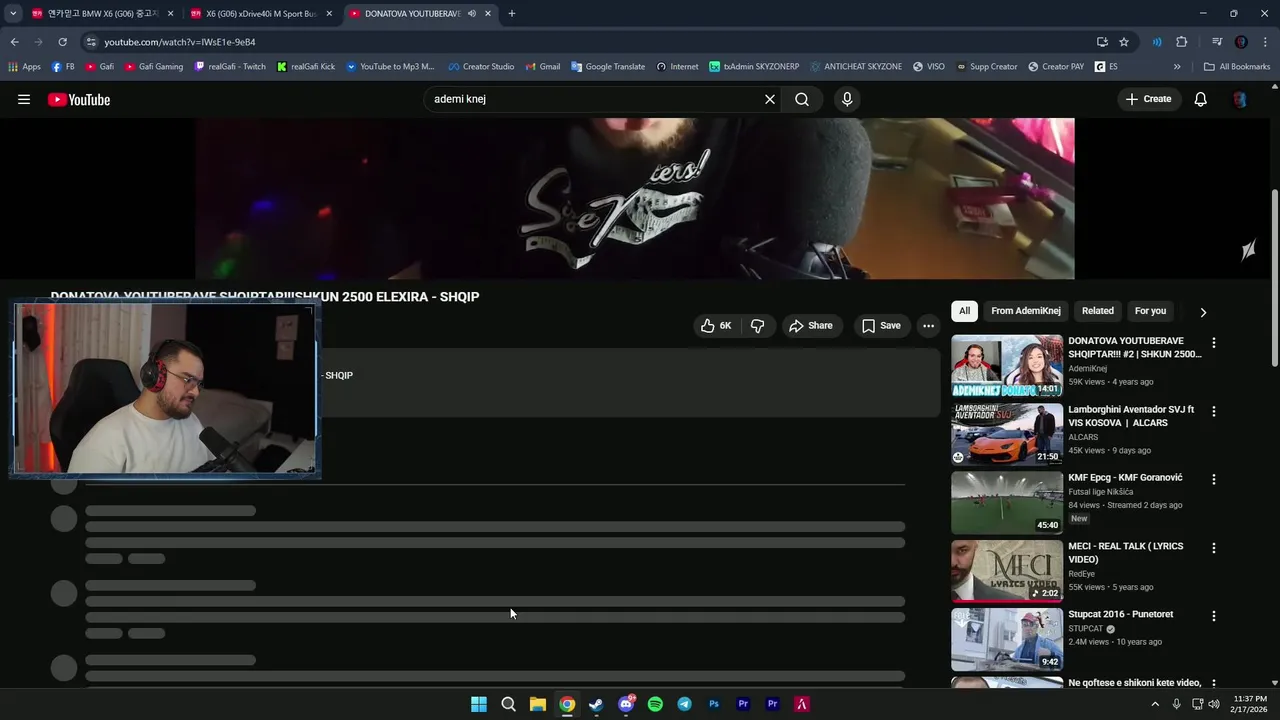Open the YouTube account avatar menu
This screenshot has height=720, width=1280.
pos(1240,99)
